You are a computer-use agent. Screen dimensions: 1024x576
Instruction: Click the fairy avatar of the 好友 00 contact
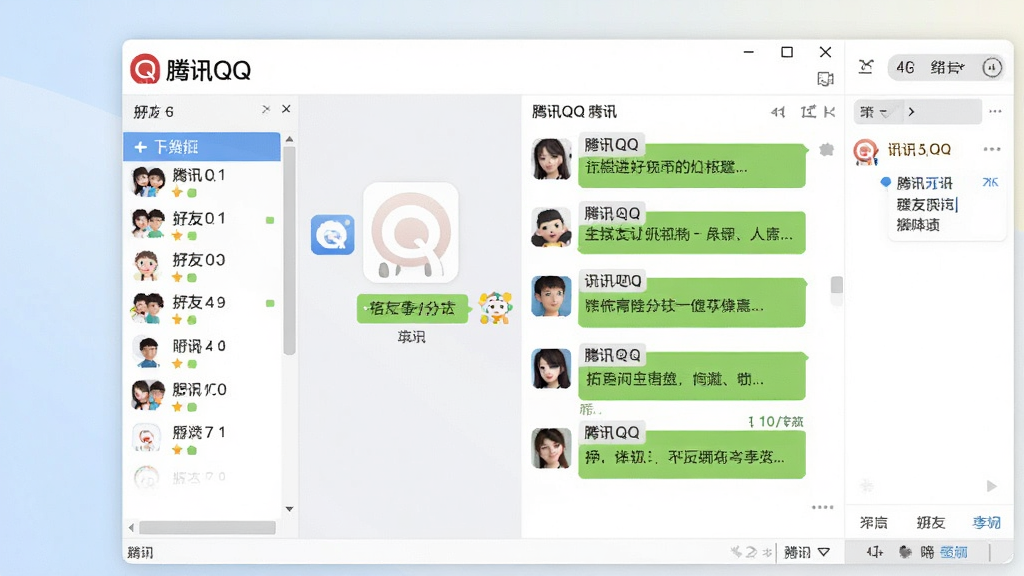(x=146, y=266)
